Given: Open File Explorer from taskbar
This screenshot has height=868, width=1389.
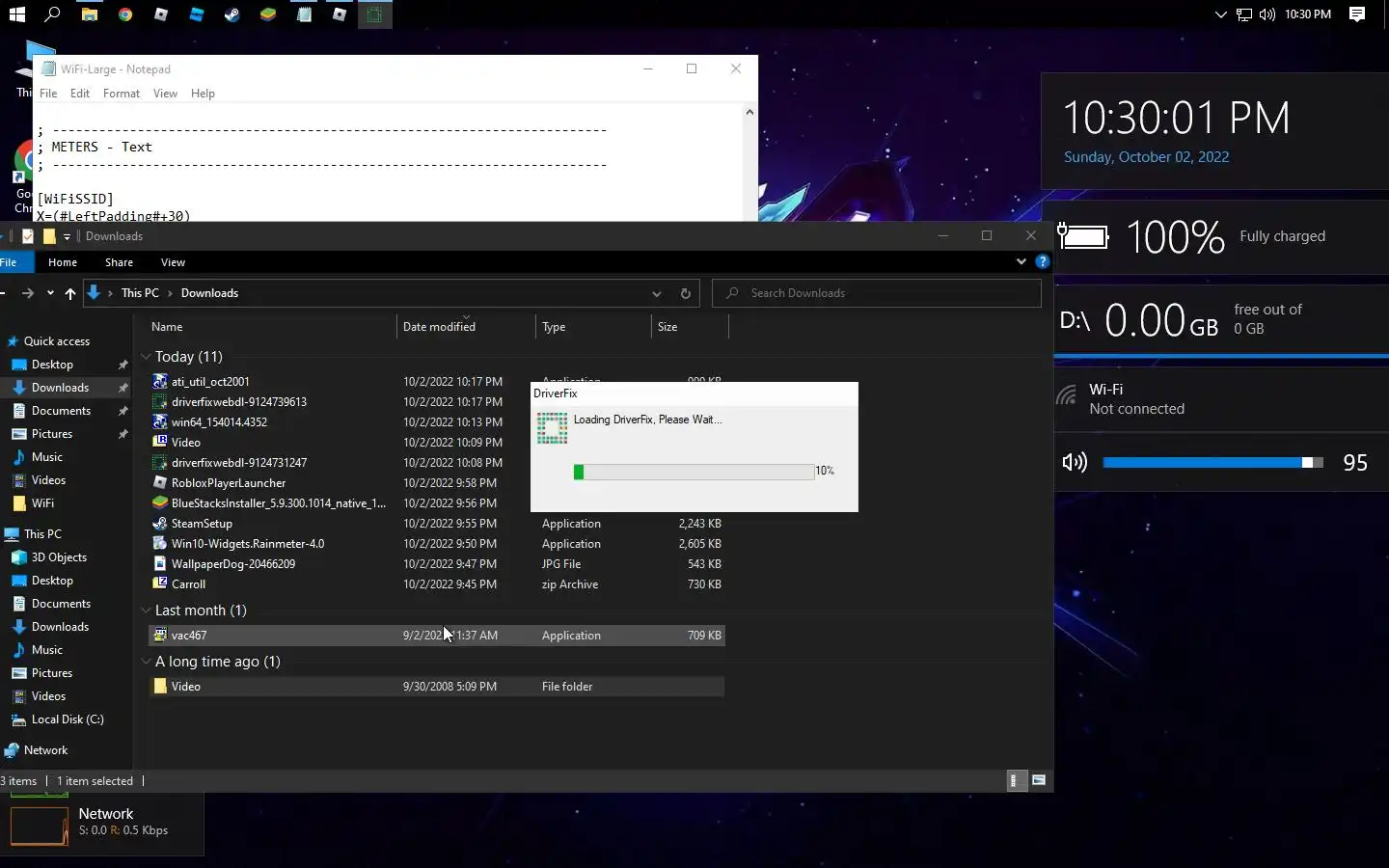Looking at the screenshot, I should (x=89, y=14).
